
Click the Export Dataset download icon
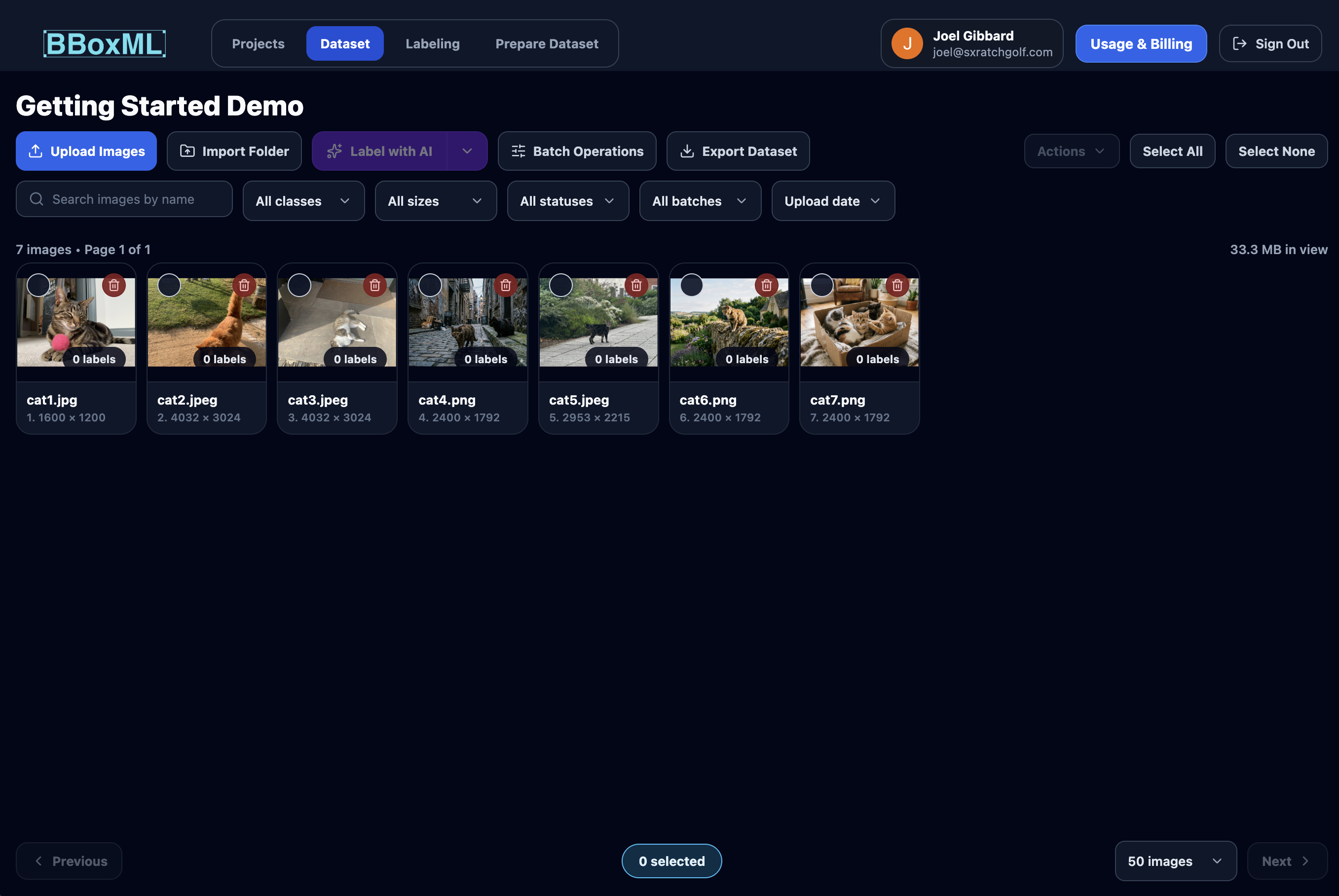pyautogui.click(x=688, y=151)
